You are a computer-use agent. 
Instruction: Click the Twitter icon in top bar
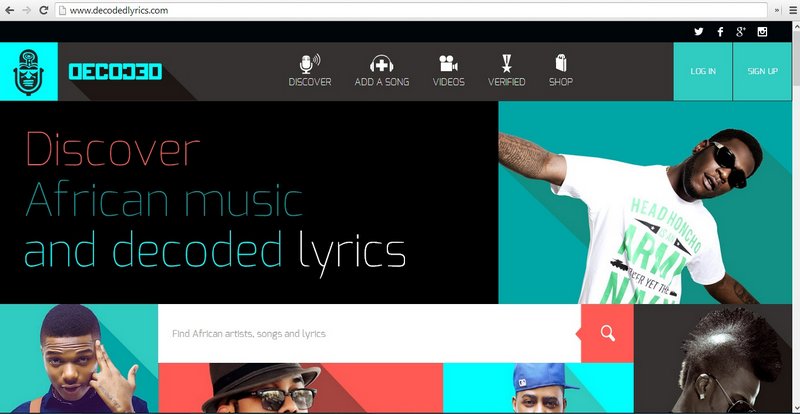tap(699, 32)
